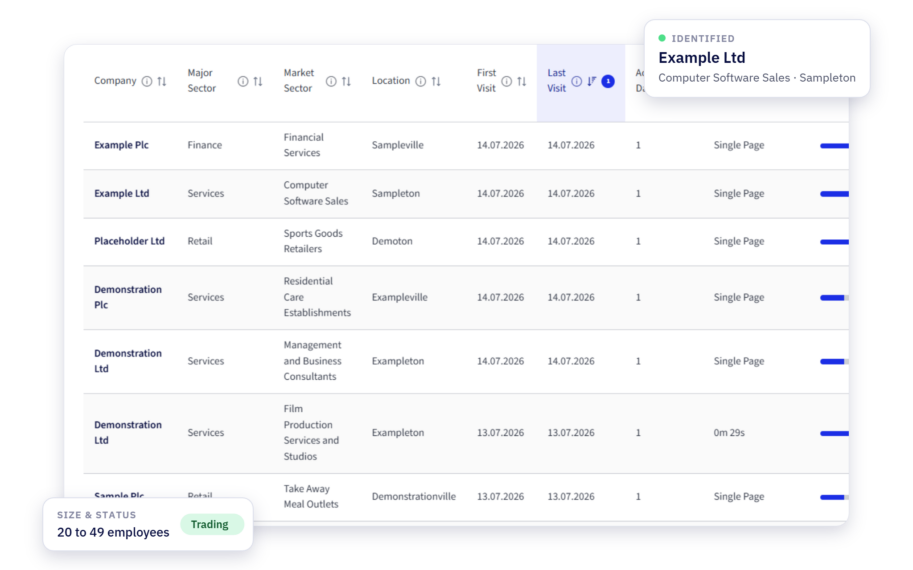The width and height of the screenshot is (913, 570).
Task: Click the info icon beside Last Visit
Action: 576,82
